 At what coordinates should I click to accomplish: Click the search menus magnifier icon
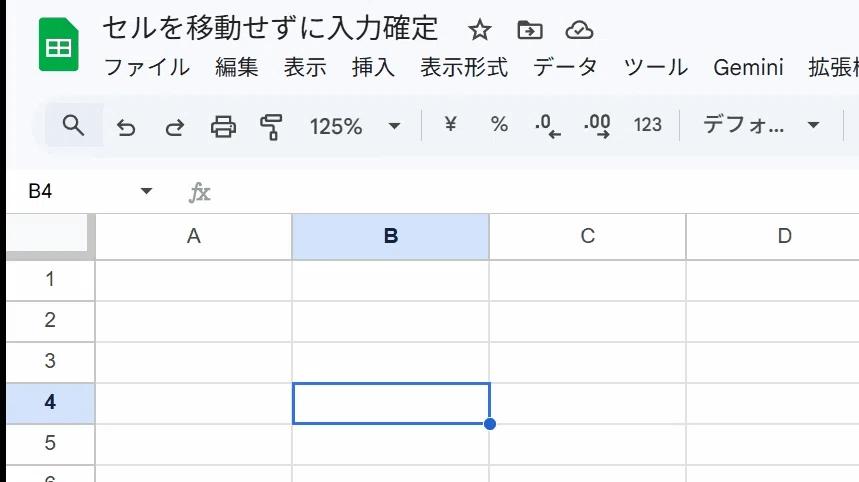pyautogui.click(x=73, y=125)
